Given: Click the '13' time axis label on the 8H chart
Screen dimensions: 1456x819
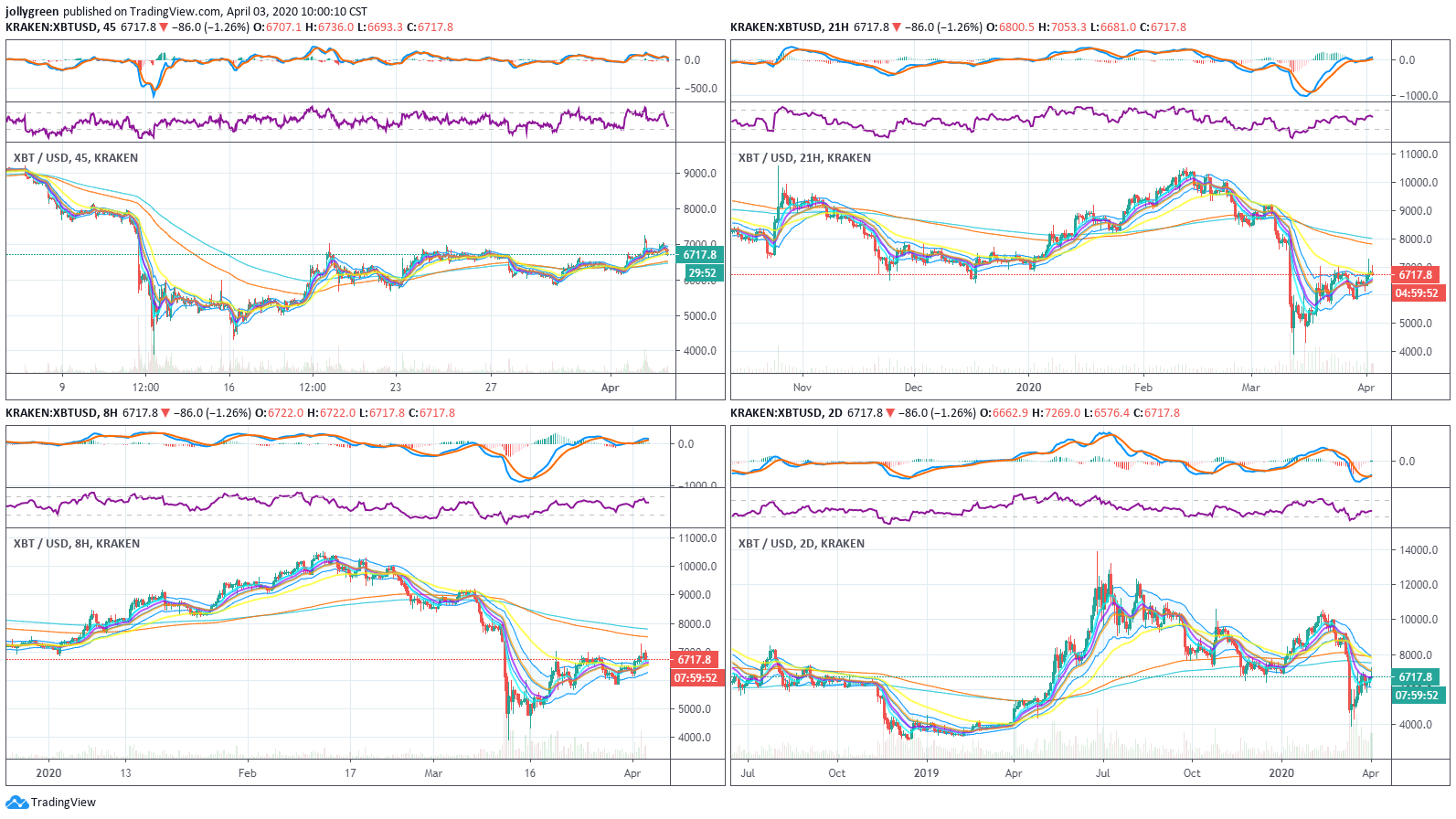Looking at the screenshot, I should pos(125,773).
